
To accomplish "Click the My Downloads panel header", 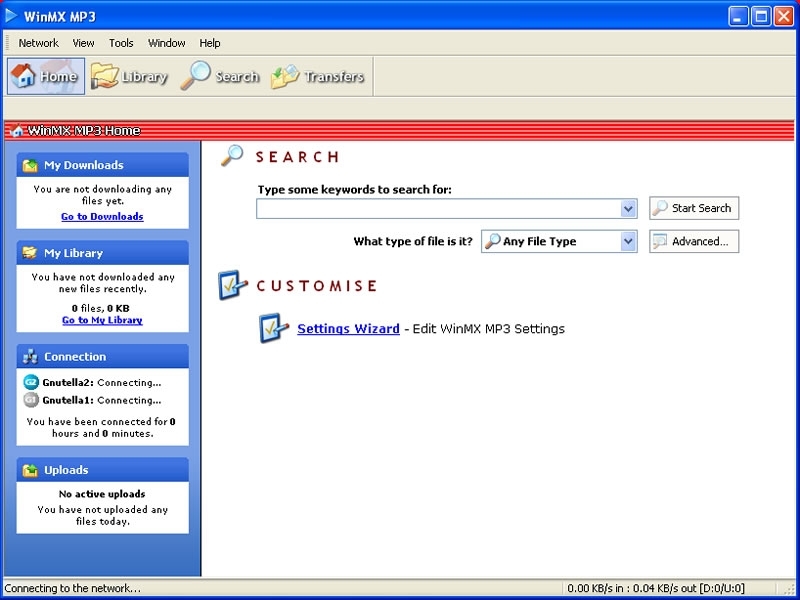I will 103,165.
